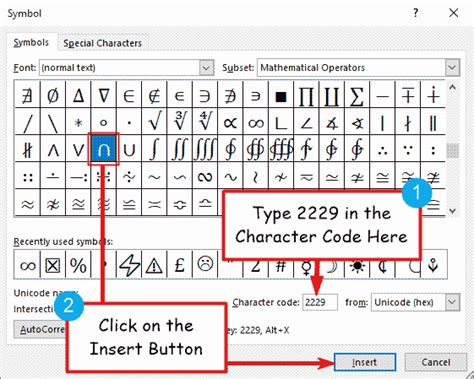474x379 pixels.
Task: Select the sine wave ∿ symbol
Action: [230, 176]
